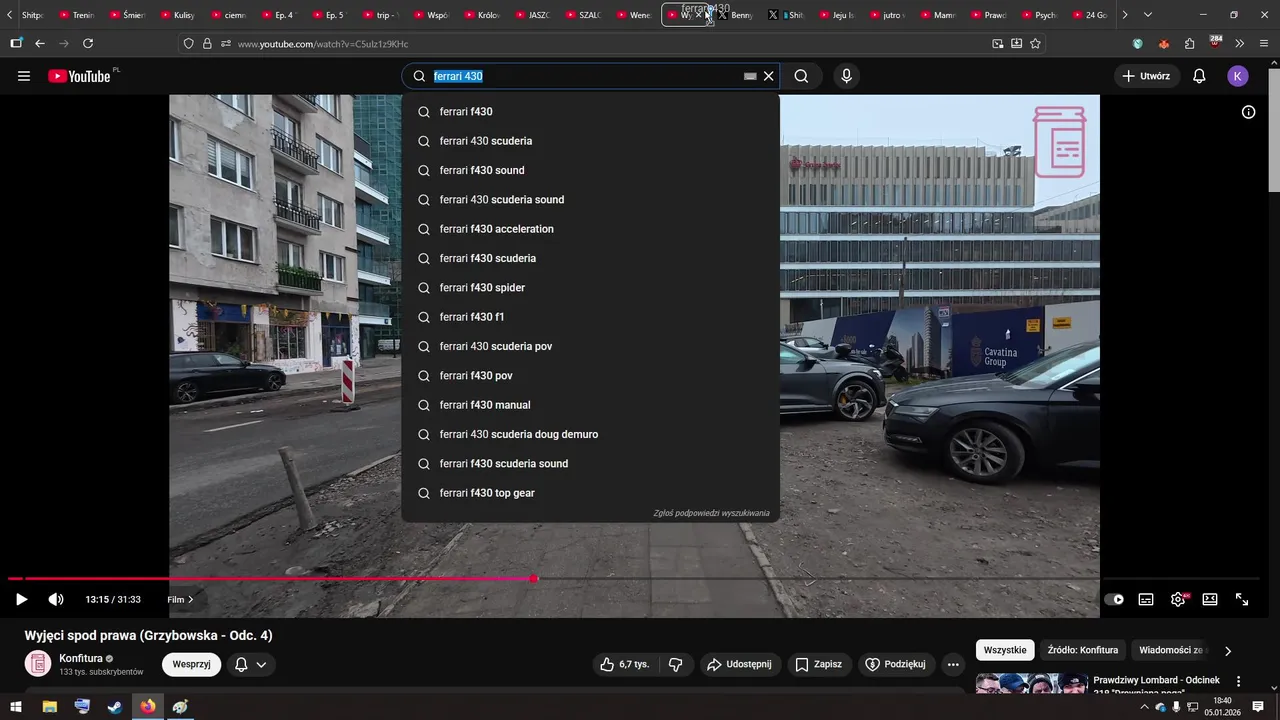The height and width of the screenshot is (720, 1280).
Task: Show hidden system tray icons chevron
Action: coord(1144,707)
